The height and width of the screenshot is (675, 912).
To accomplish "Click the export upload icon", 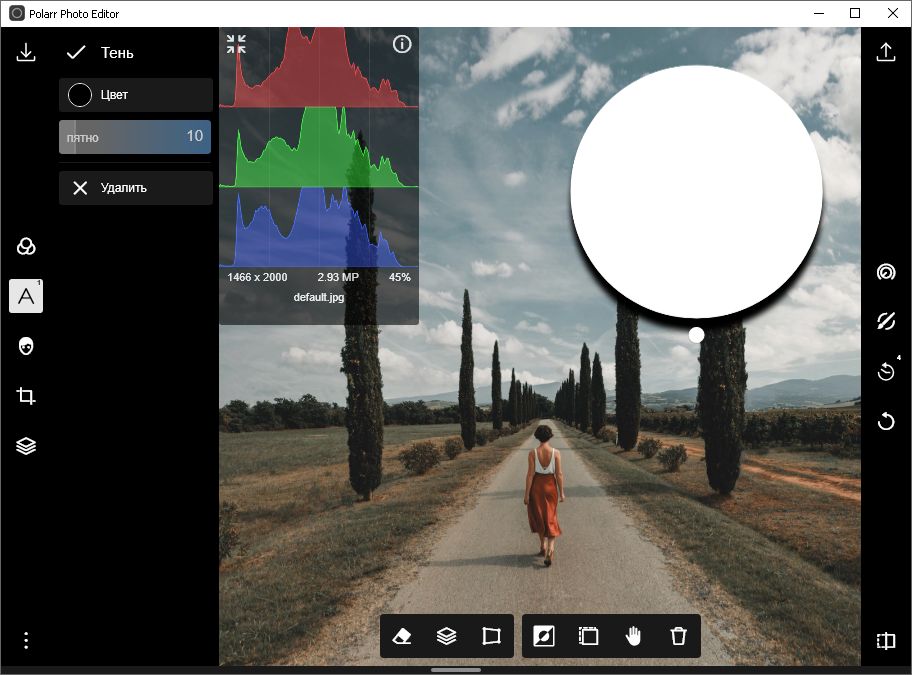I will (886, 52).
